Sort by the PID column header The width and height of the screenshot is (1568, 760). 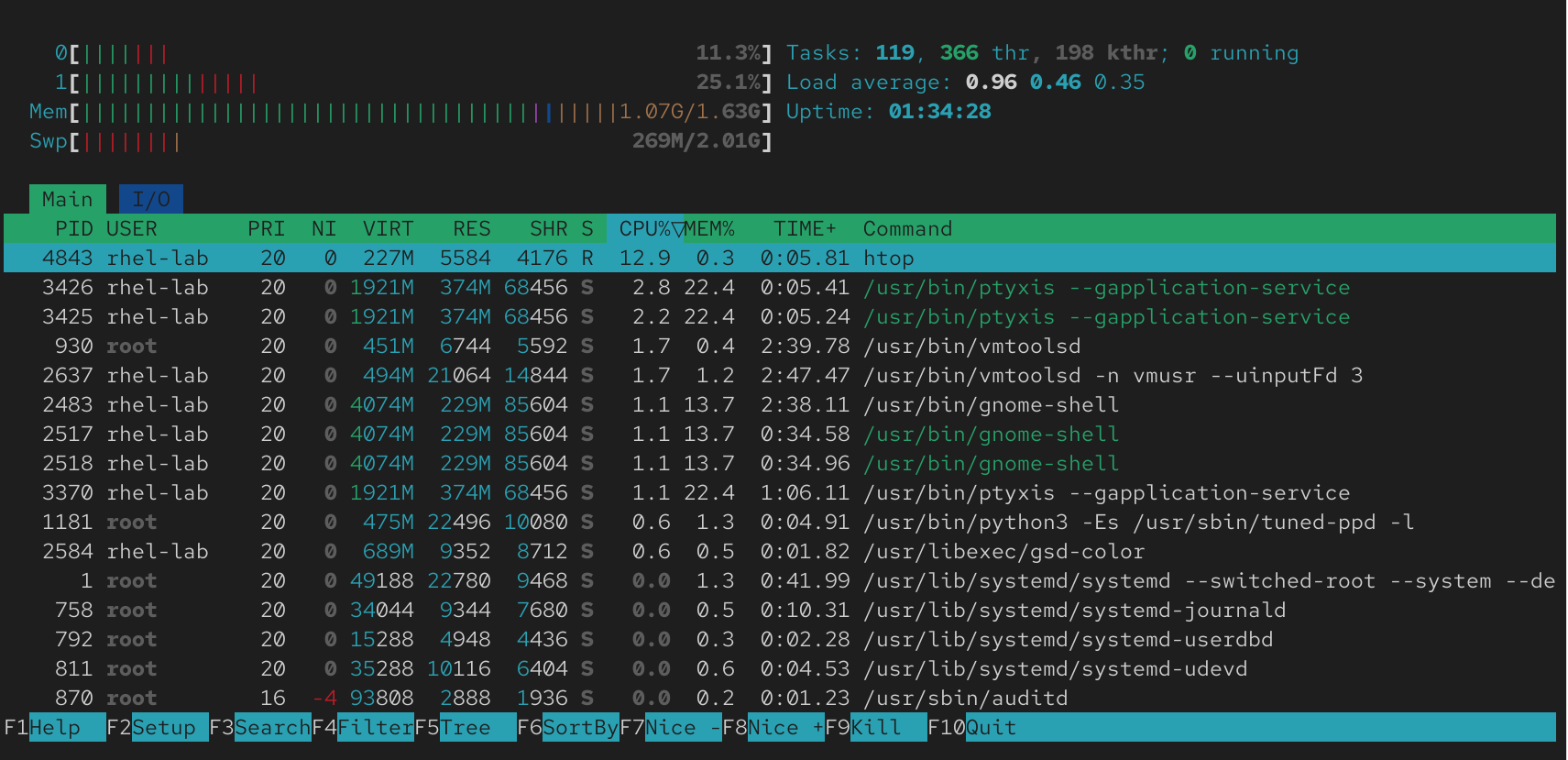pyautogui.click(x=73, y=228)
